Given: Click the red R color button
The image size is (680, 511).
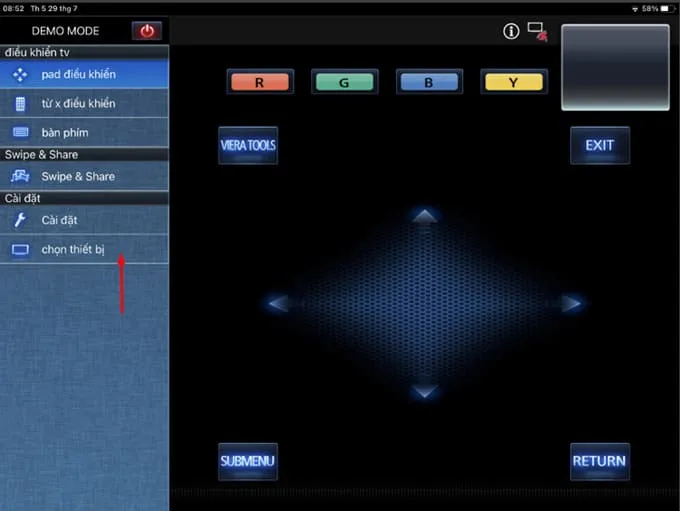Looking at the screenshot, I should (260, 82).
